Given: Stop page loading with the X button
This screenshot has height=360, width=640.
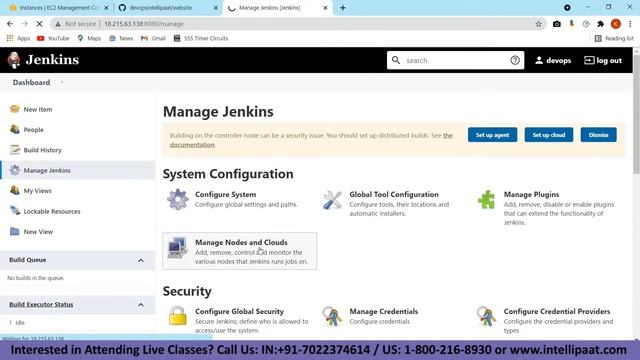Looking at the screenshot, I should (x=39, y=24).
